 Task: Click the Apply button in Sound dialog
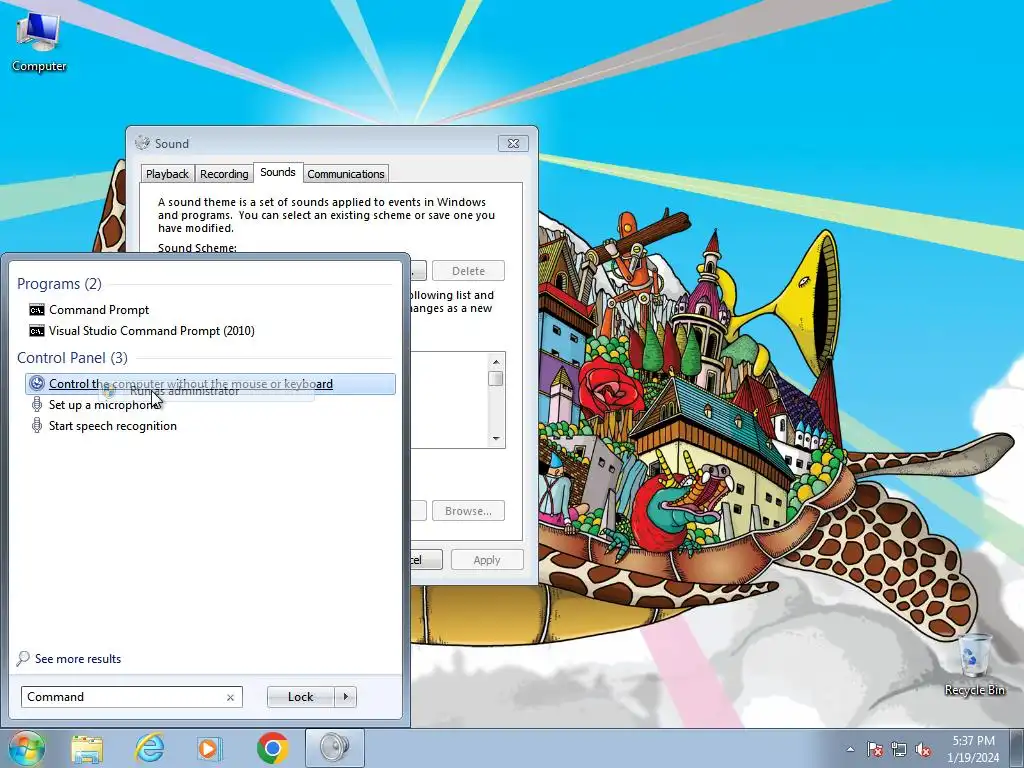487,560
